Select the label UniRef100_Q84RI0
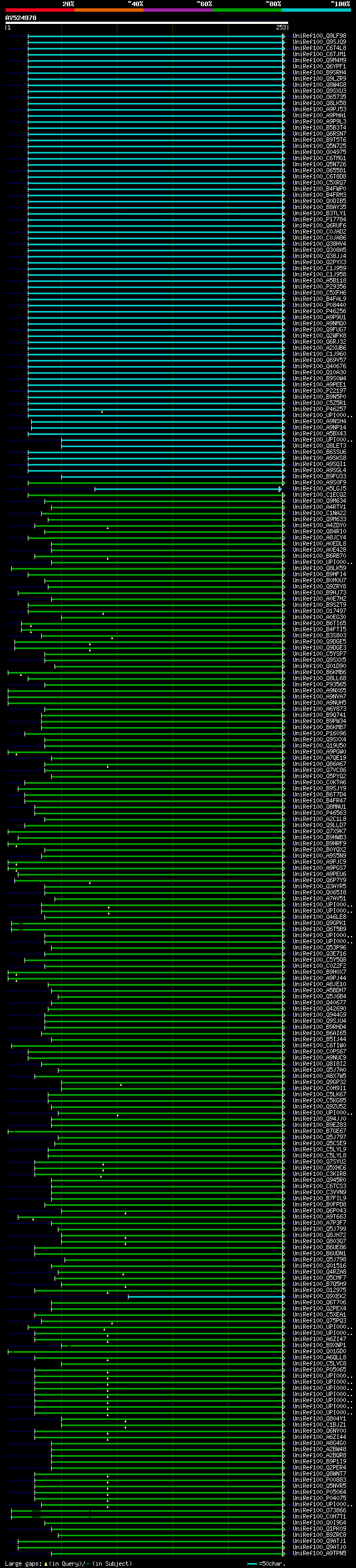 (319, 531)
